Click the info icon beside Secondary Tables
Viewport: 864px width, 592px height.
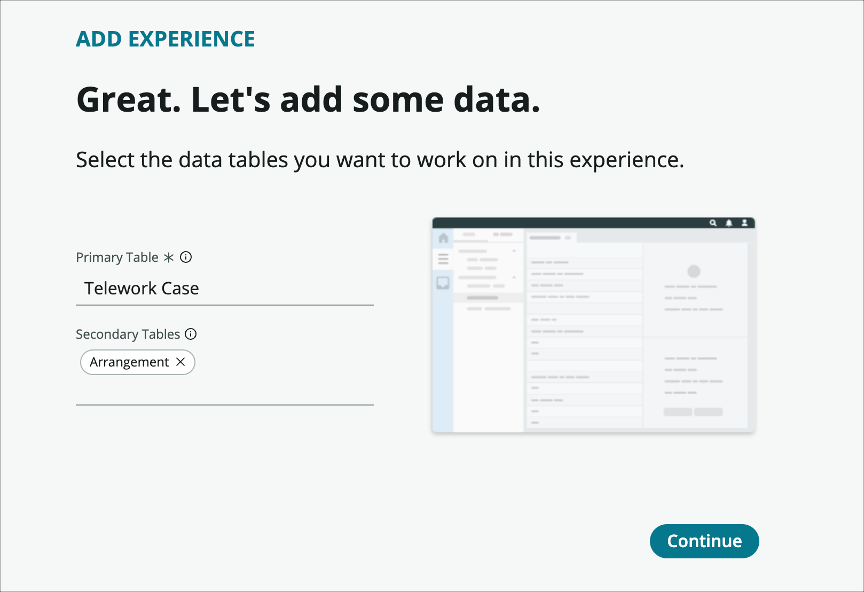coord(191,334)
